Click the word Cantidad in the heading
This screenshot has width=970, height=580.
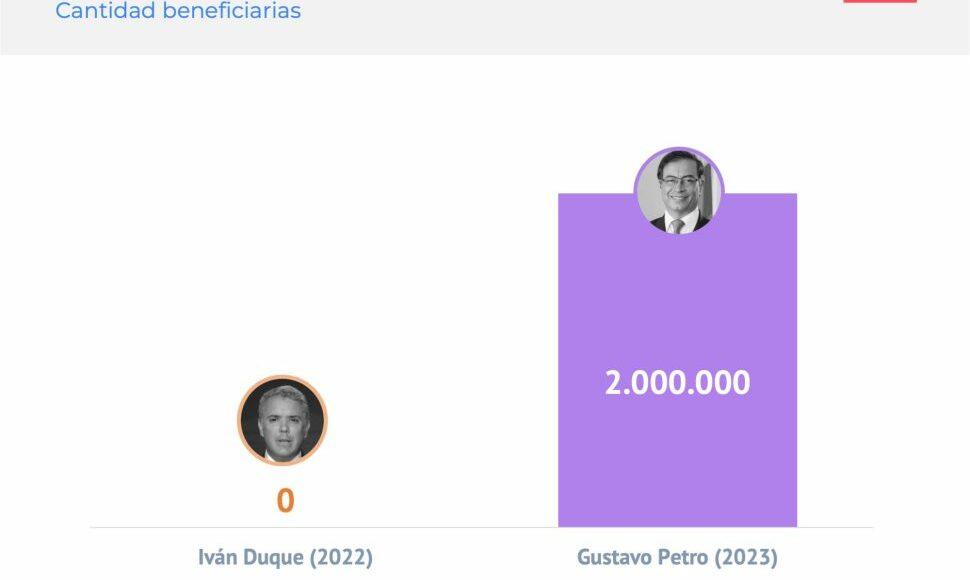[105, 11]
